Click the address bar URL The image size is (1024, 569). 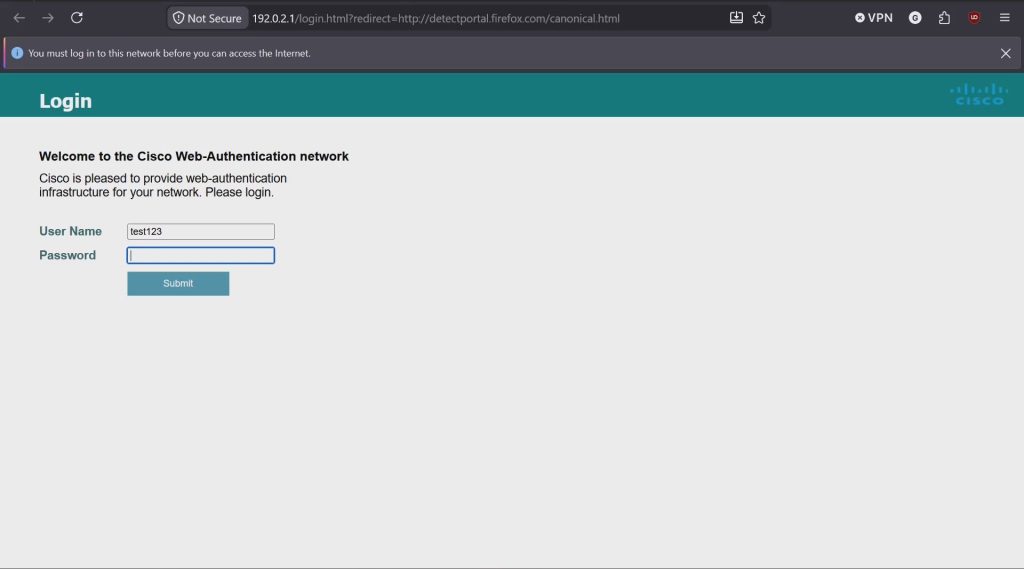pyautogui.click(x=436, y=18)
